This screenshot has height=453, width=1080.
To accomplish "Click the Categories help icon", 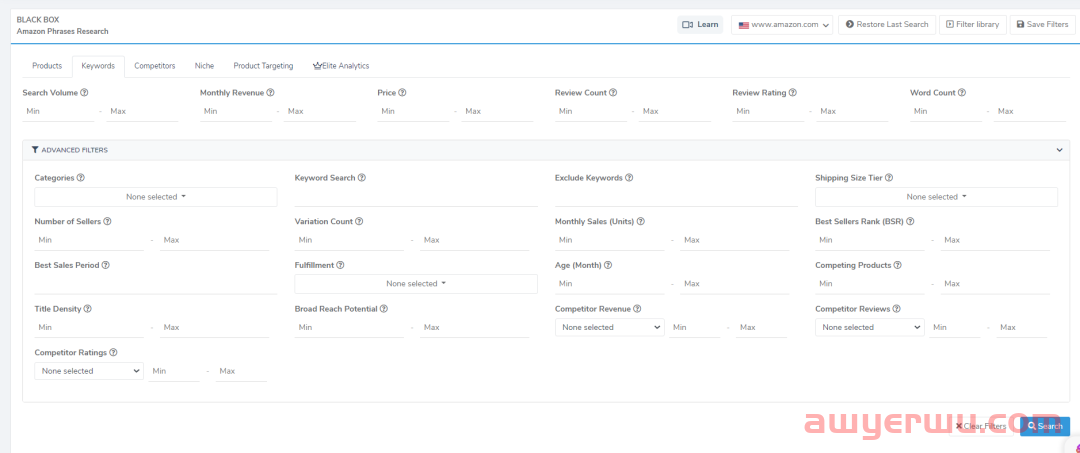I will [81, 178].
